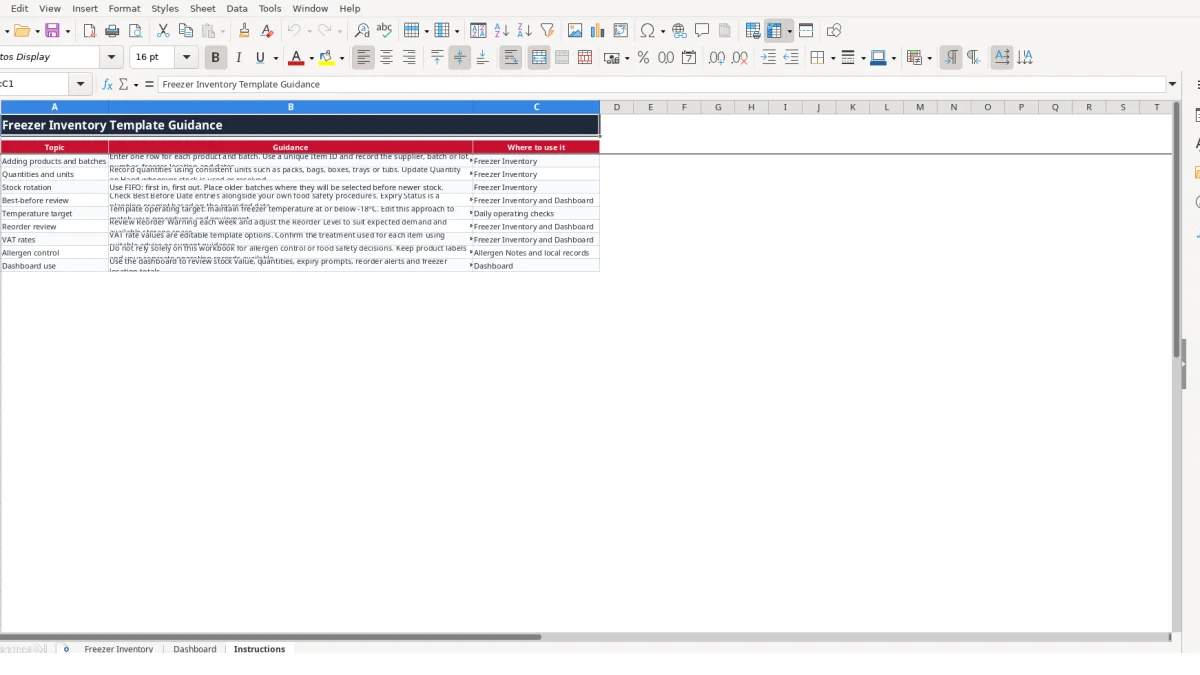1200x675 pixels.
Task: Insert an image
Action: [575, 31]
